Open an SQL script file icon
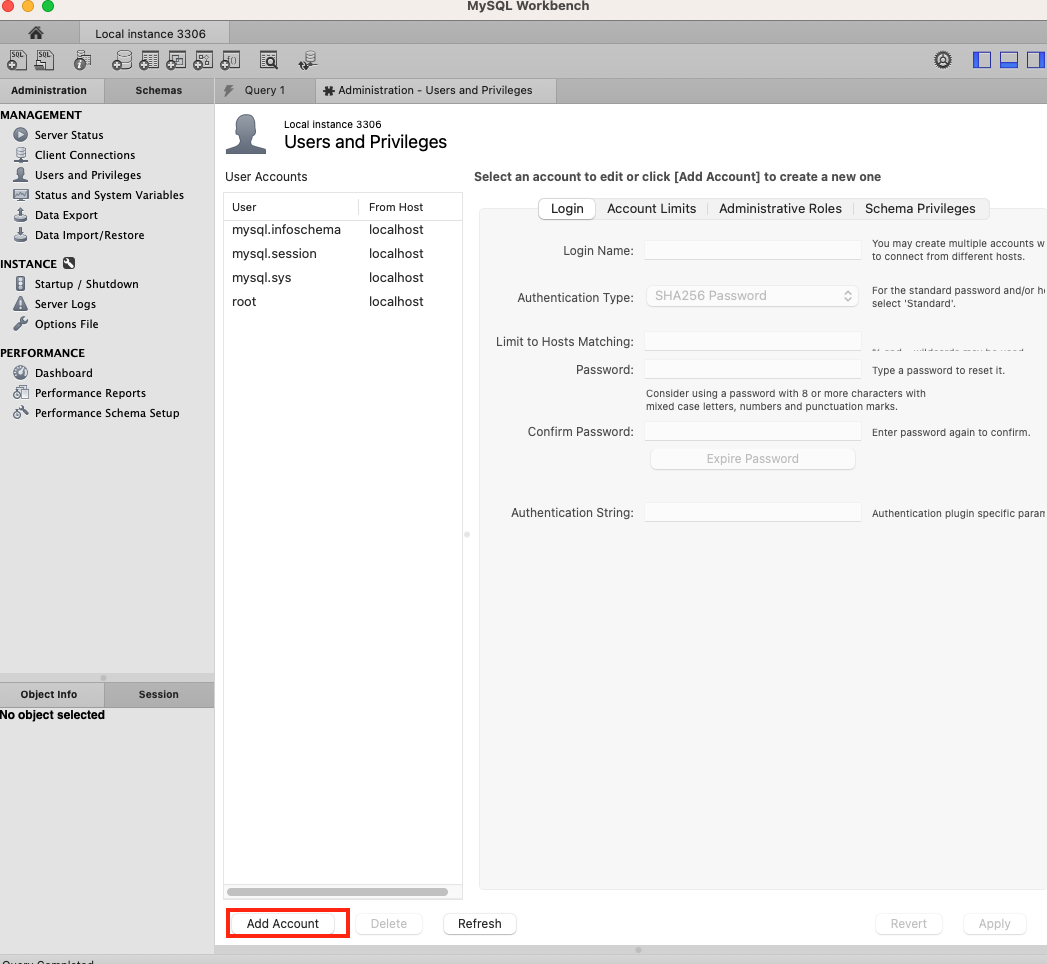This screenshot has width=1047, height=964. coord(44,60)
